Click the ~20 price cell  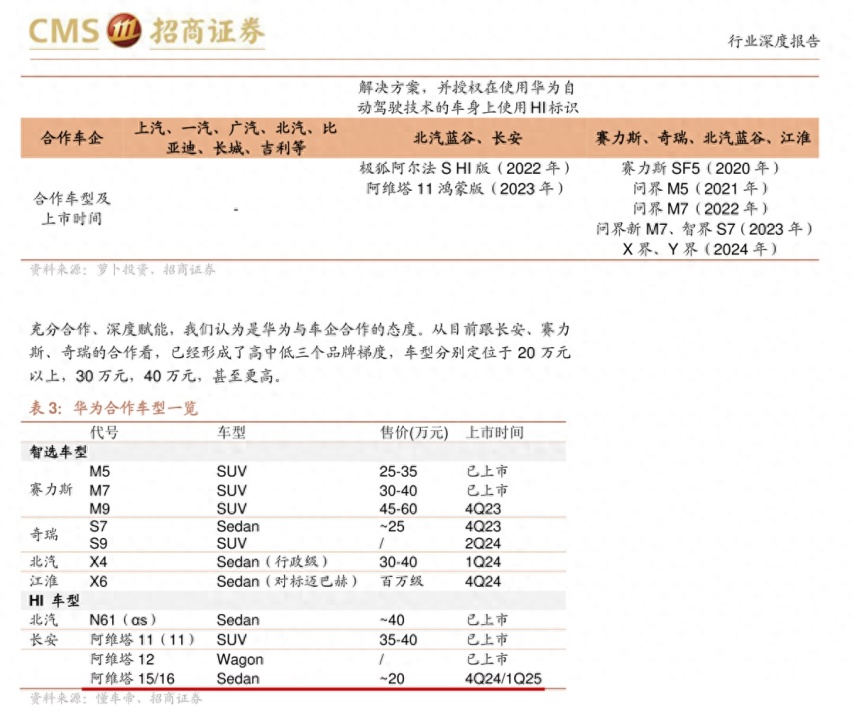click(x=392, y=679)
